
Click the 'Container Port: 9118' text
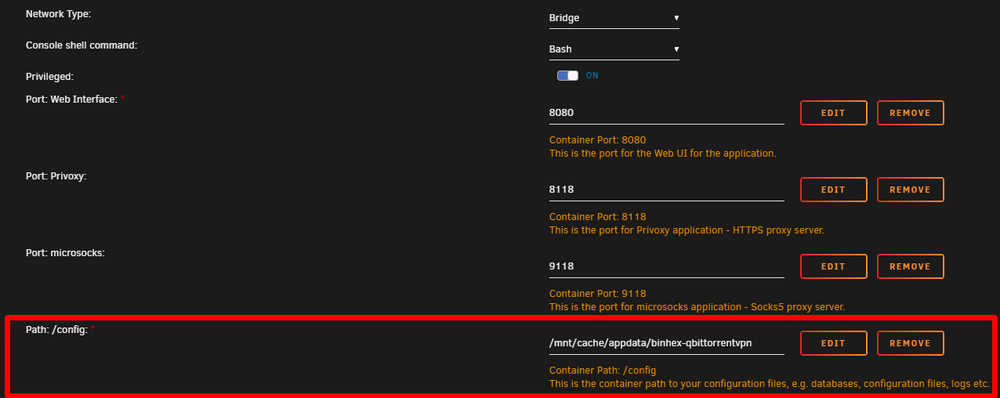pyautogui.click(x=598, y=293)
